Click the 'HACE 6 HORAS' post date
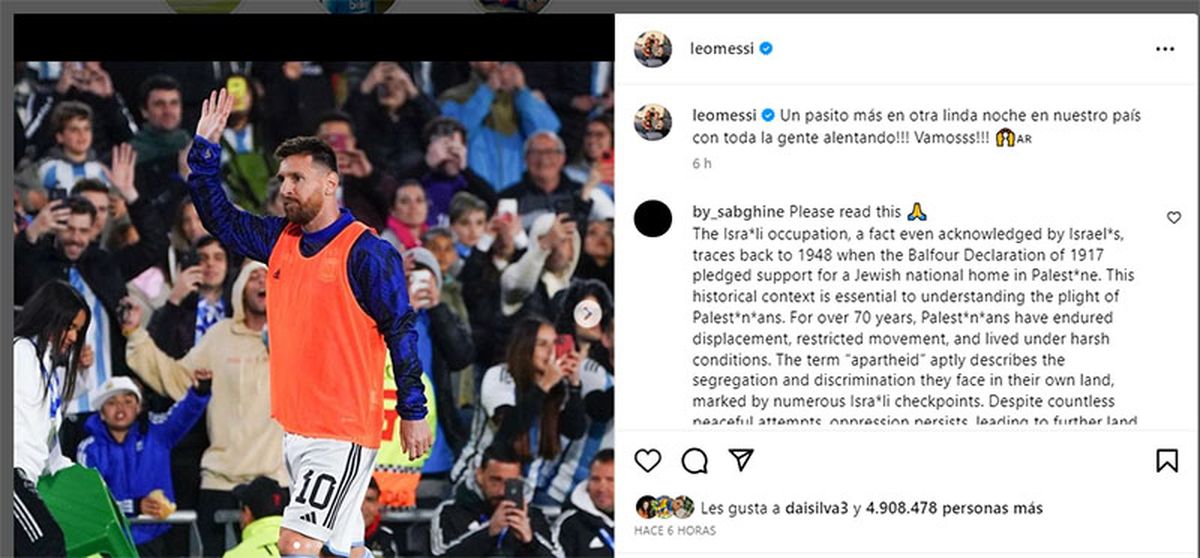Image resolution: width=1200 pixels, height=558 pixels. coord(675,531)
